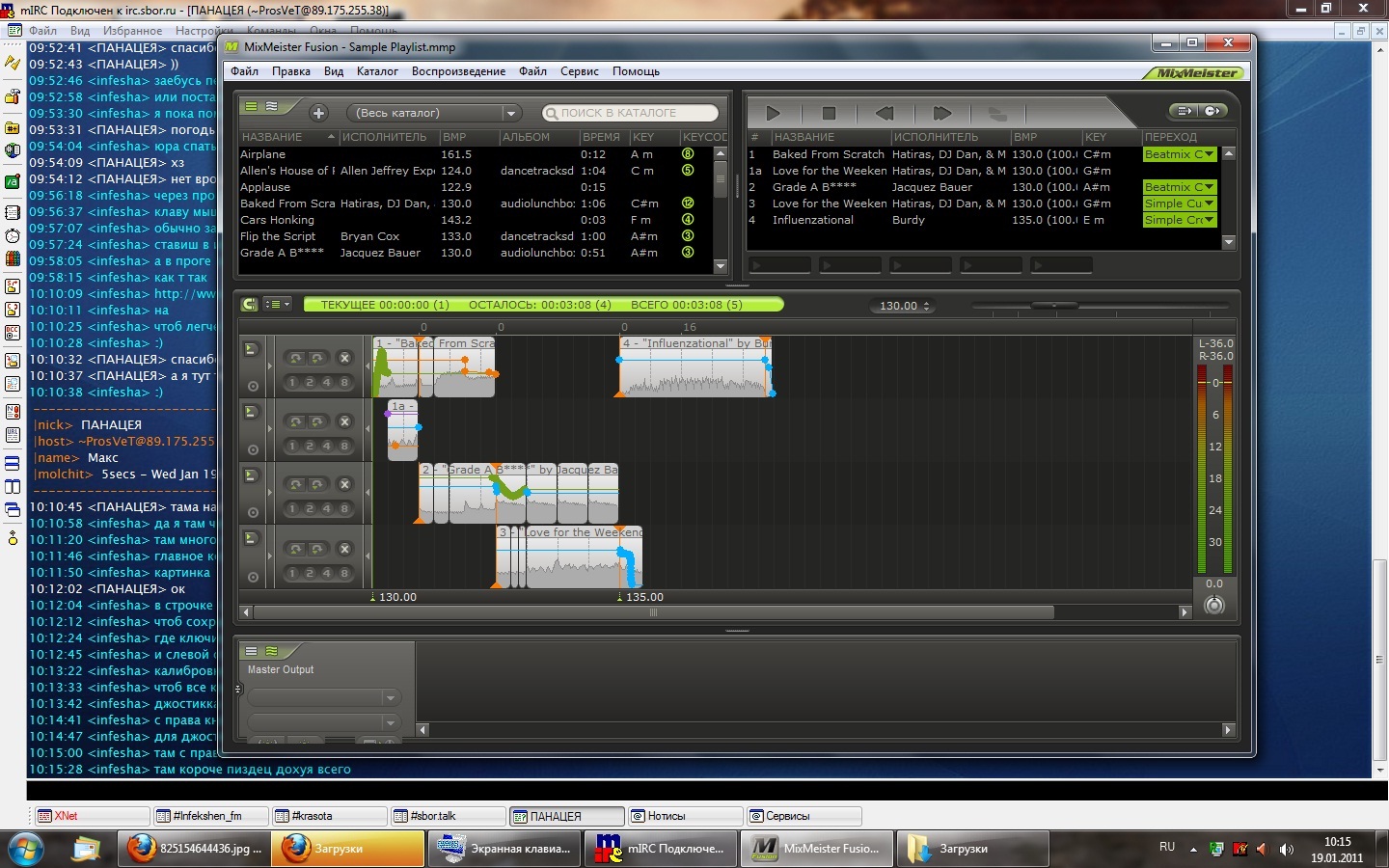Open Нотисы window button in mIRC
Screen dimensions: 1389x868
[685, 816]
